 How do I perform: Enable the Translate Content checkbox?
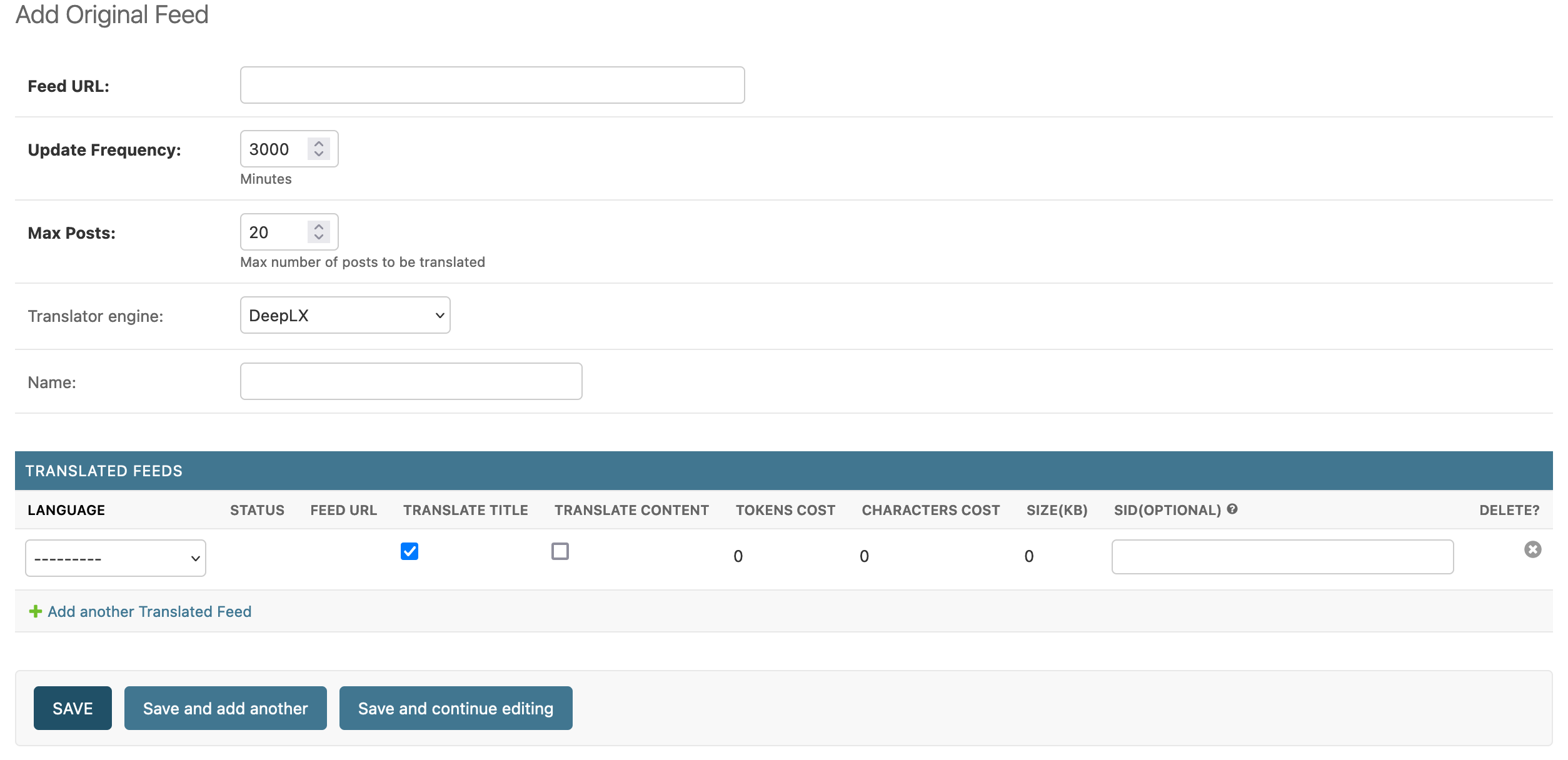(x=560, y=551)
